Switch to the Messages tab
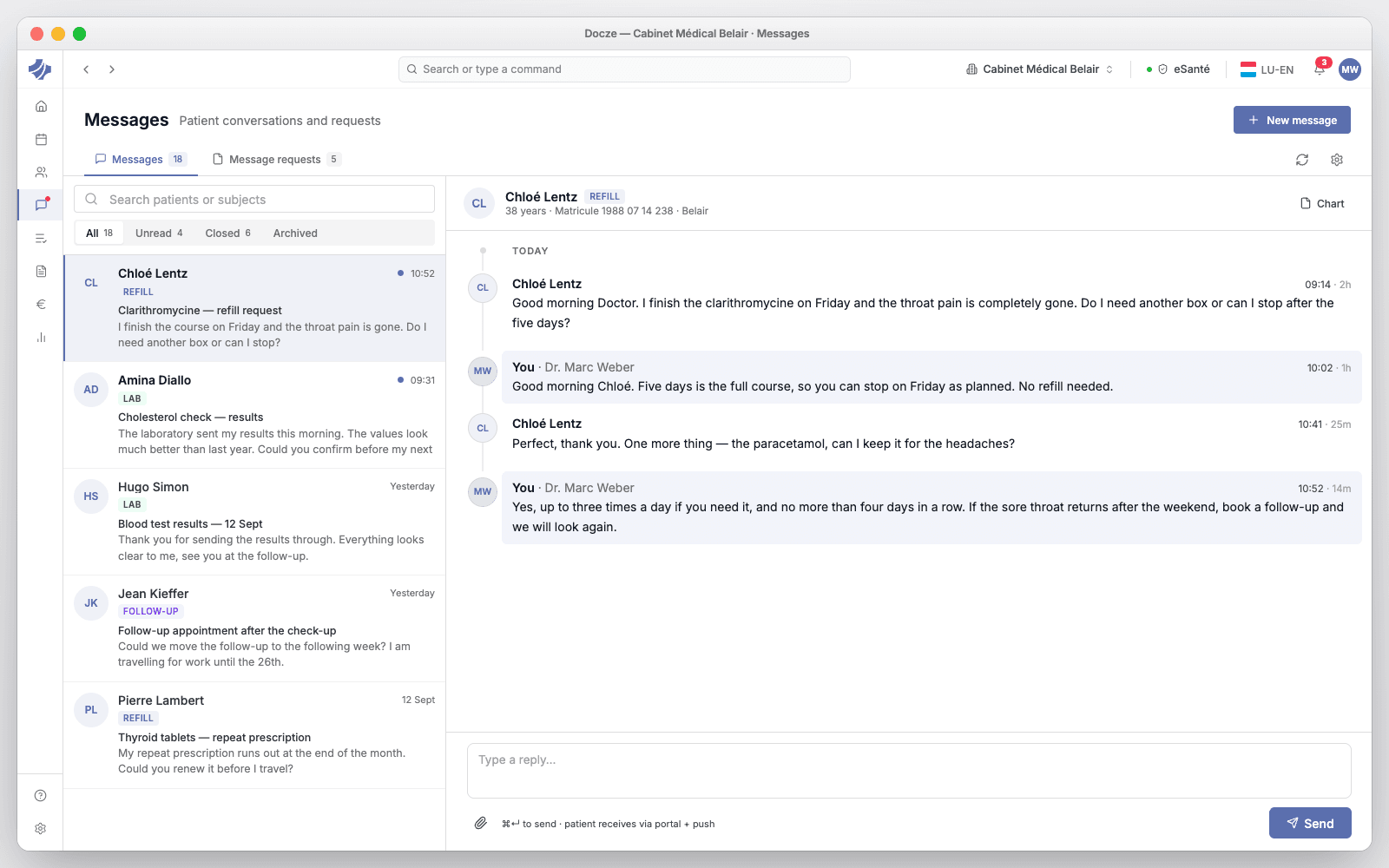 pos(141,160)
